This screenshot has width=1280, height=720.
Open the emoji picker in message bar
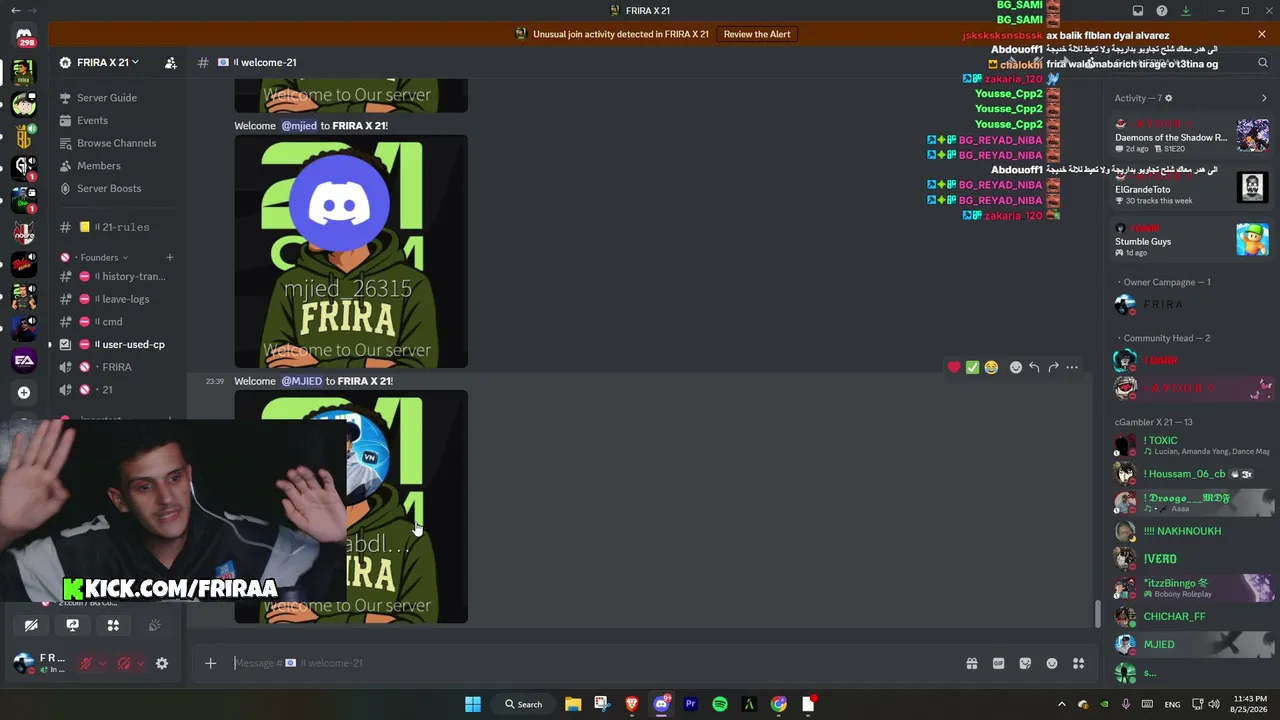pyautogui.click(x=1052, y=663)
